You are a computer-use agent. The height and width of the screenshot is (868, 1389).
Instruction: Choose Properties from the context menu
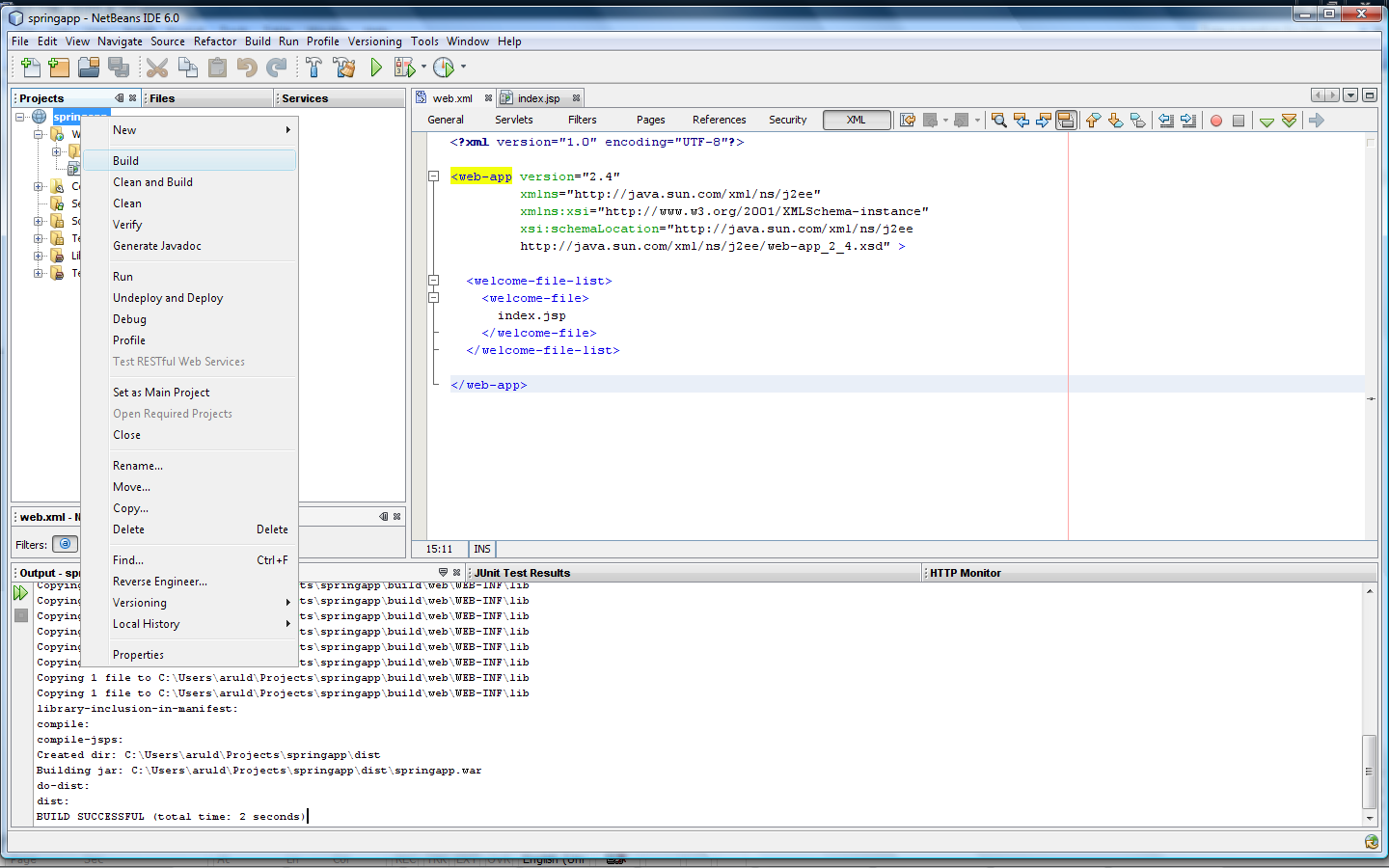pos(138,655)
